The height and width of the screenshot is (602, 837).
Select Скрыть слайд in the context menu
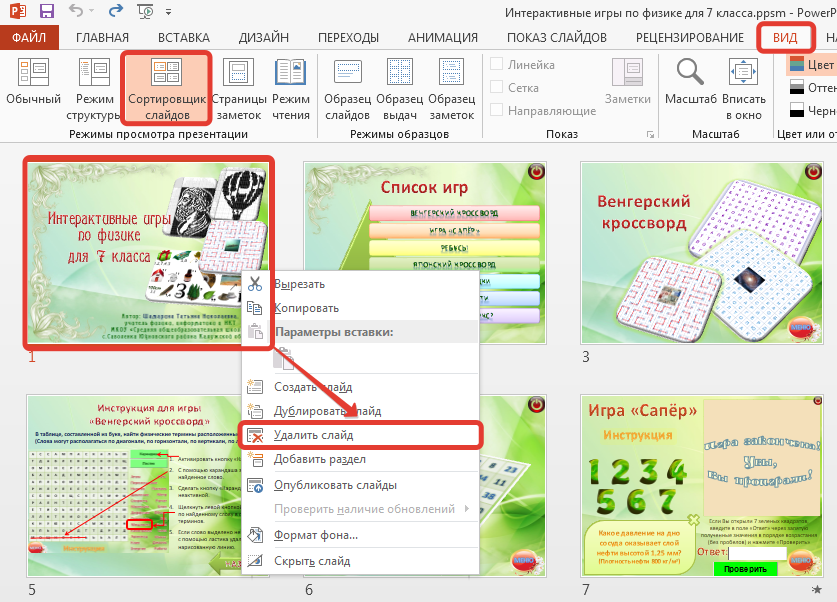pos(312,561)
